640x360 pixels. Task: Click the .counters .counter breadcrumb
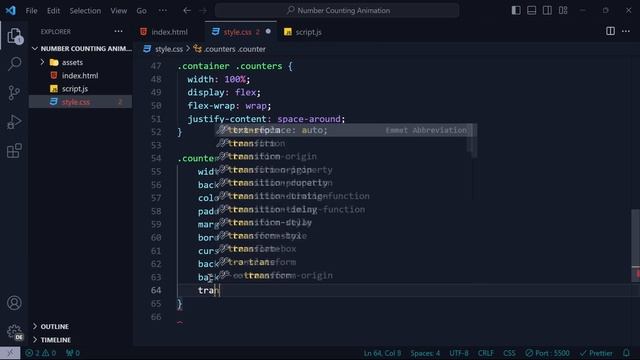coord(230,49)
